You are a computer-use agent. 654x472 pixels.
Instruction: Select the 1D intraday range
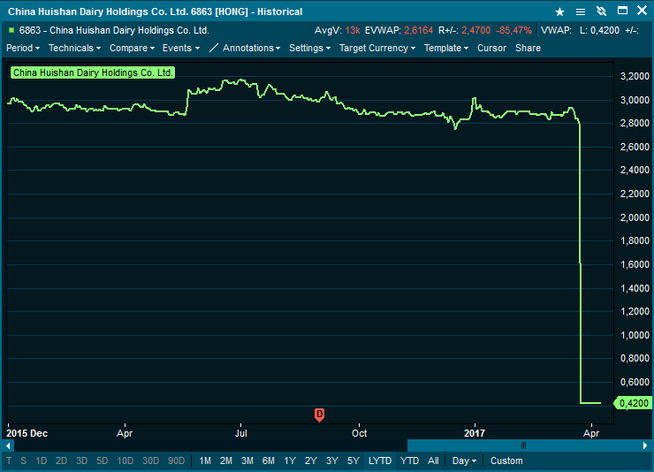[41, 461]
